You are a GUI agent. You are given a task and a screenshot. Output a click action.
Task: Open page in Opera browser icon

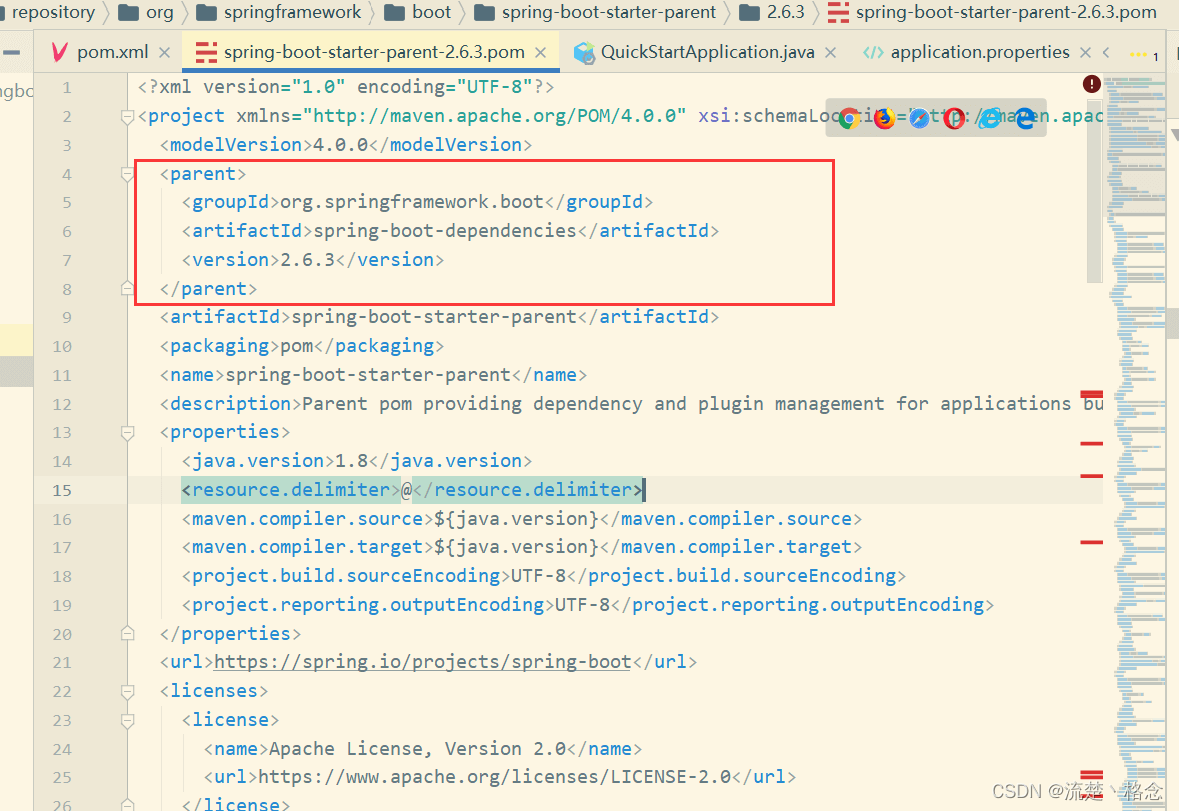[x=954, y=118]
